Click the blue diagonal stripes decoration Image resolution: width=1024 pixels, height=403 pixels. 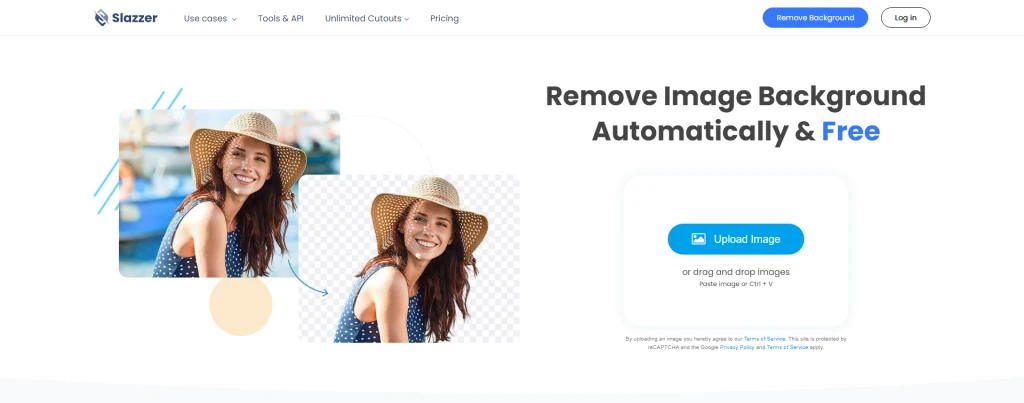(138, 152)
